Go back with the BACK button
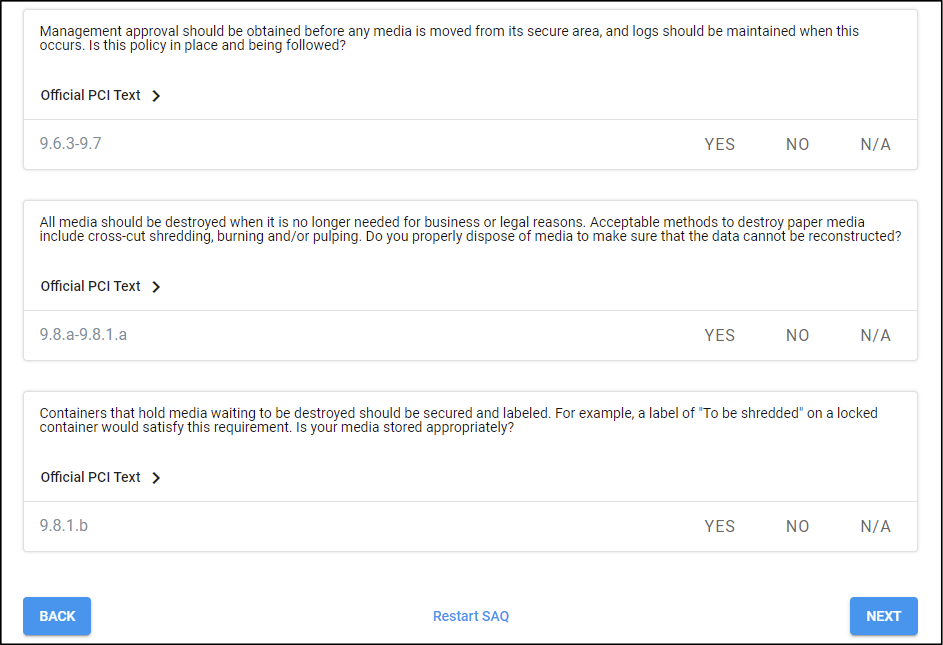Image resolution: width=943 pixels, height=645 pixels. point(57,616)
